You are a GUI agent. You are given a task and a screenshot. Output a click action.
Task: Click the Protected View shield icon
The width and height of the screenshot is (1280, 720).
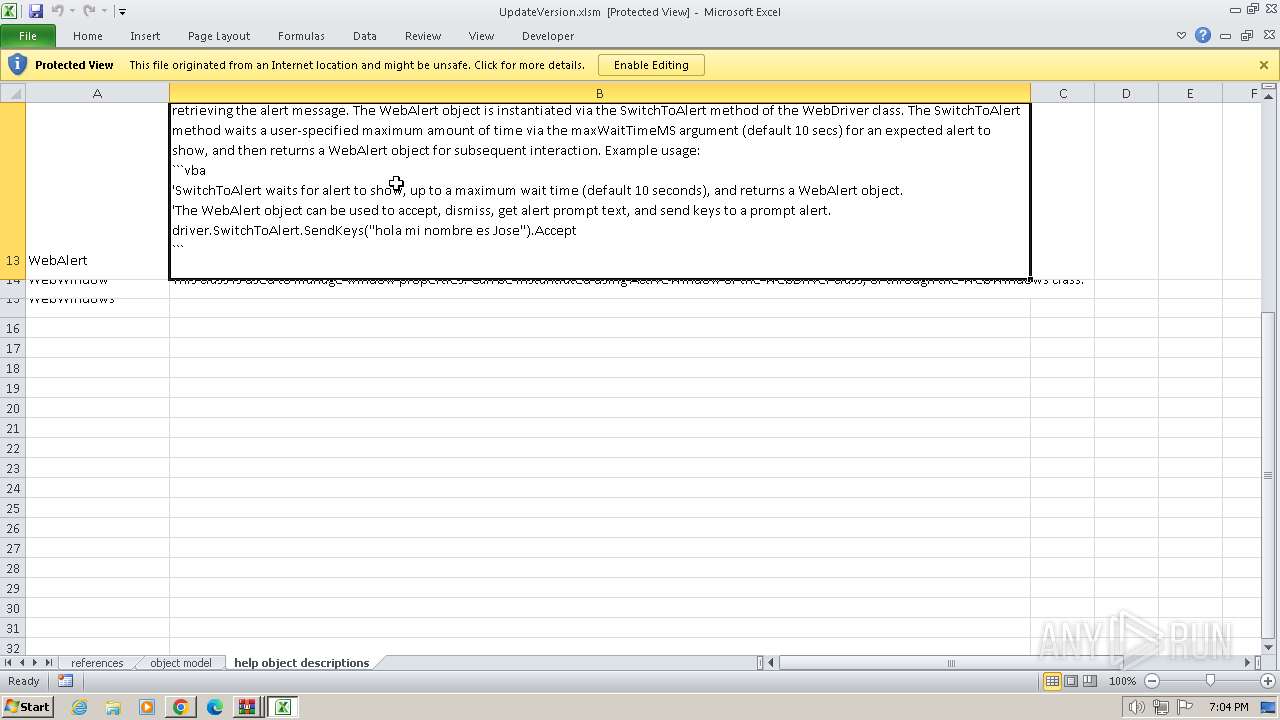click(x=17, y=65)
